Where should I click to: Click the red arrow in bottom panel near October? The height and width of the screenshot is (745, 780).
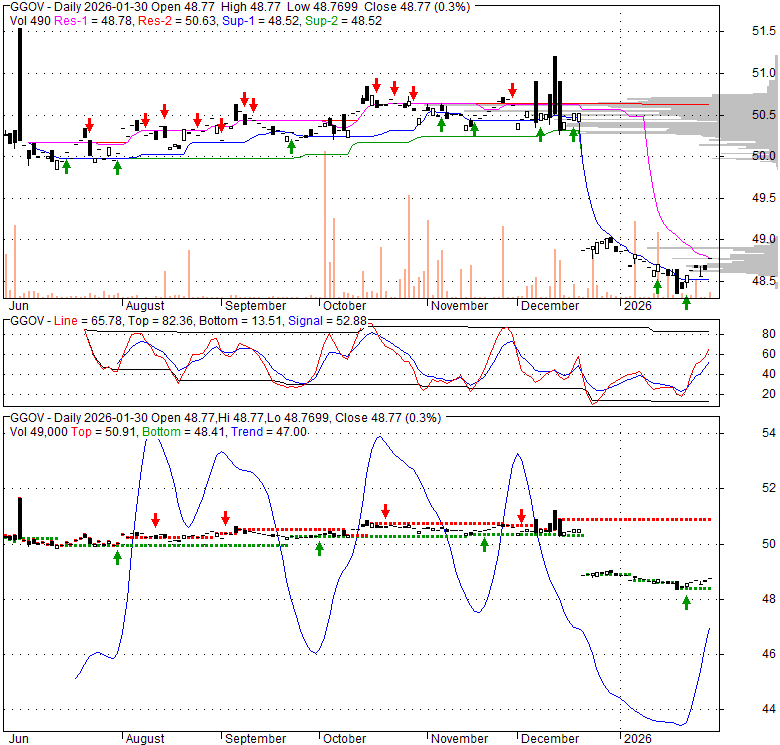[385, 512]
